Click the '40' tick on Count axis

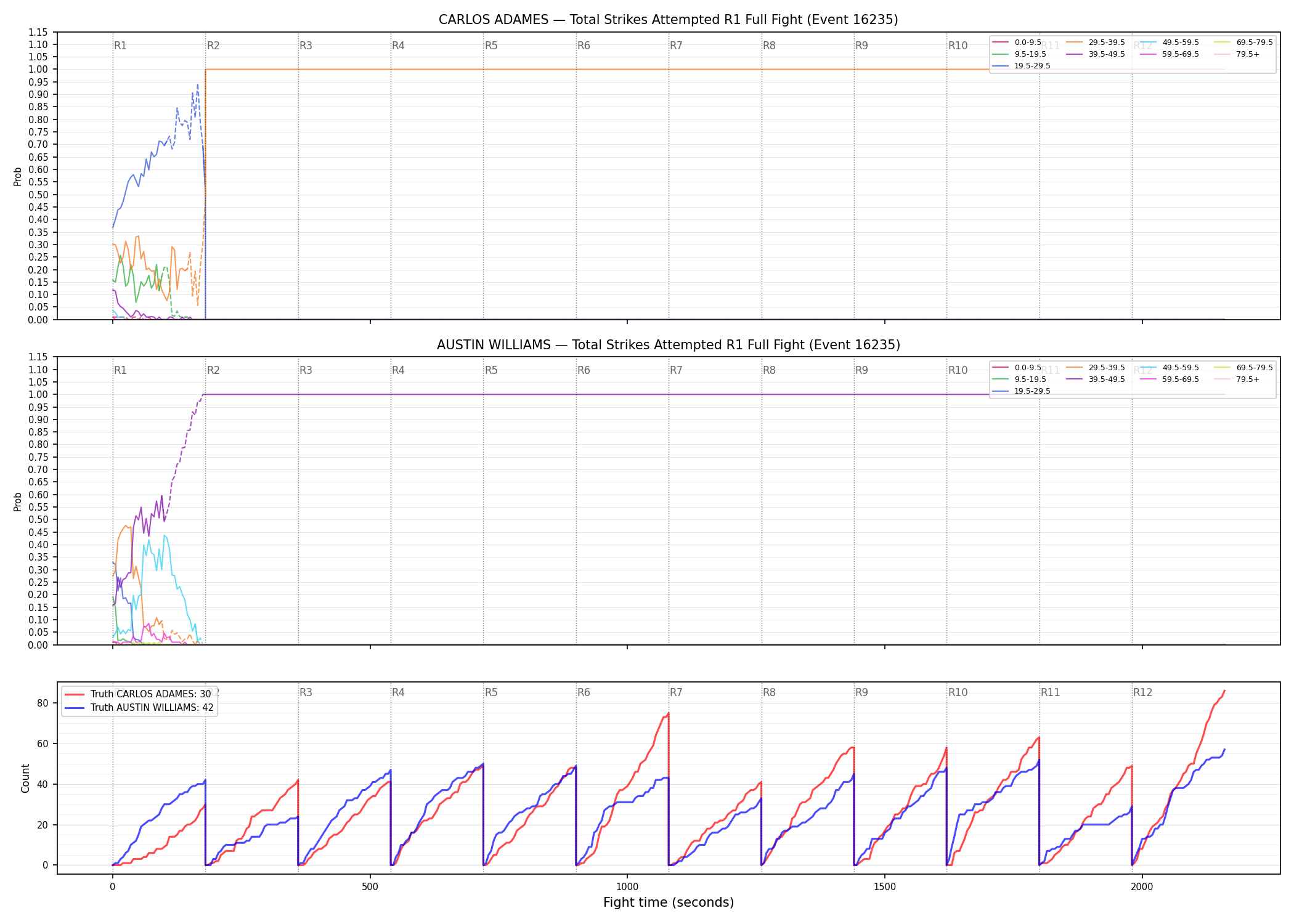[43, 784]
